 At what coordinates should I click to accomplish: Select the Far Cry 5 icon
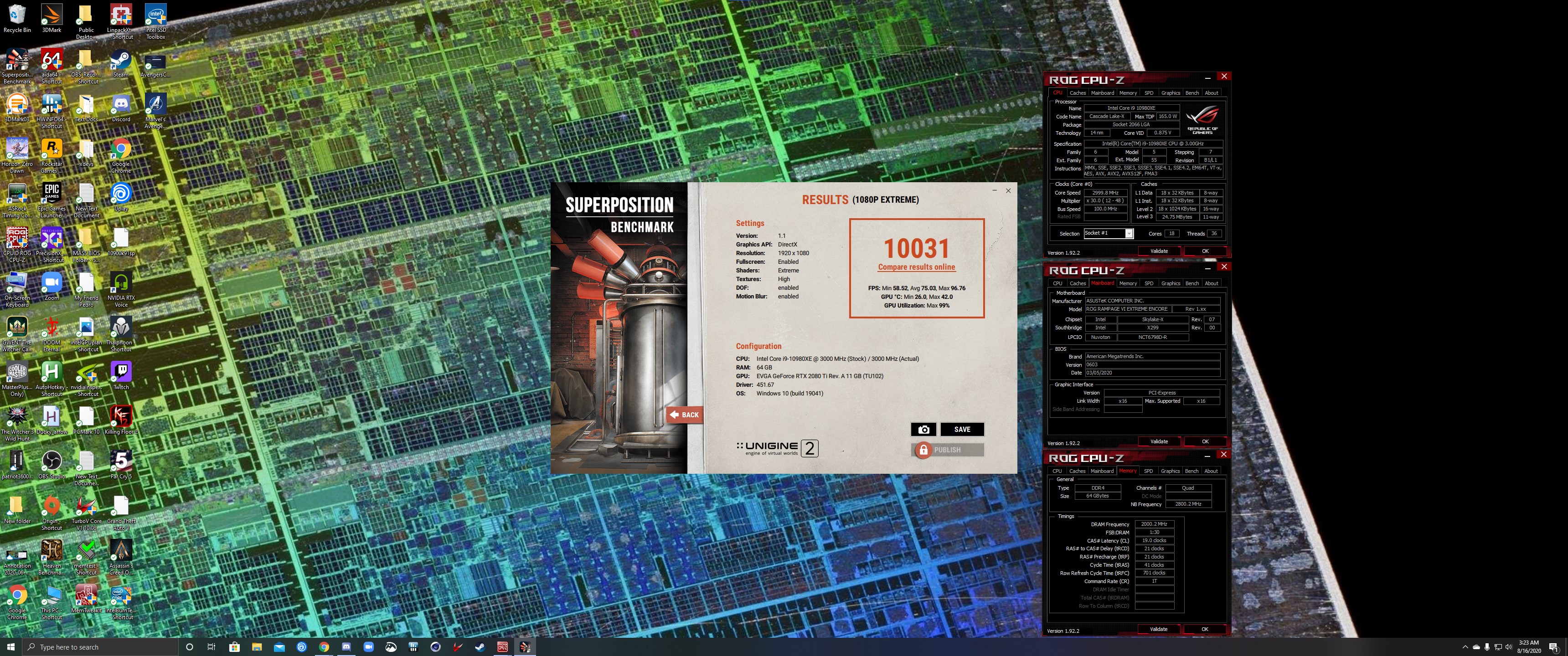tap(121, 465)
